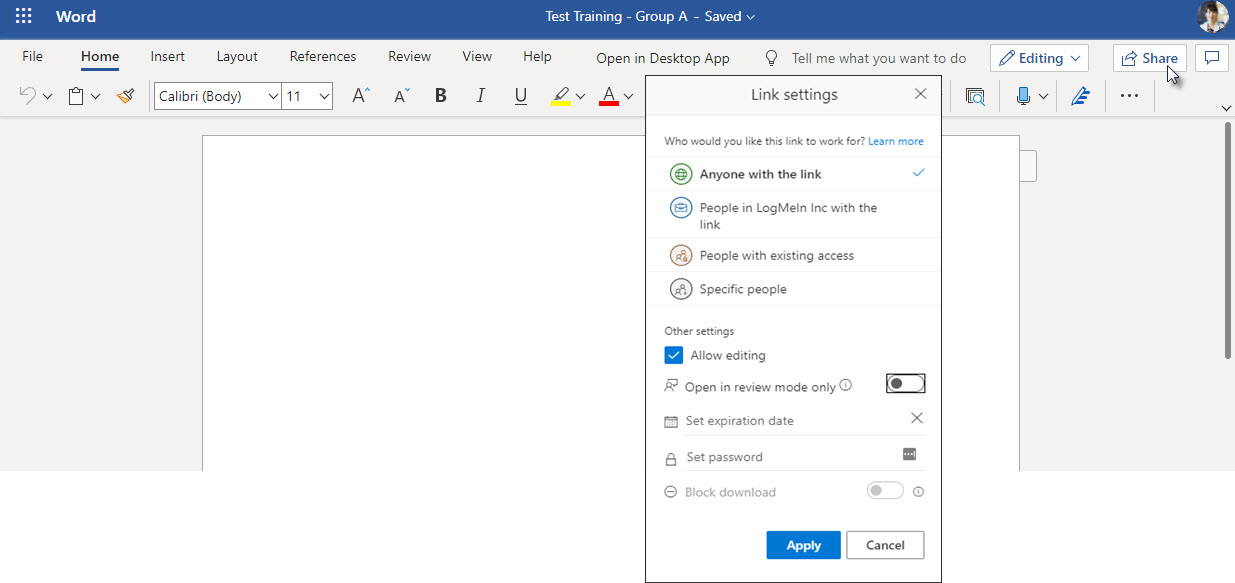Image resolution: width=1235 pixels, height=583 pixels.
Task: Apply italic formatting
Action: [x=480, y=95]
